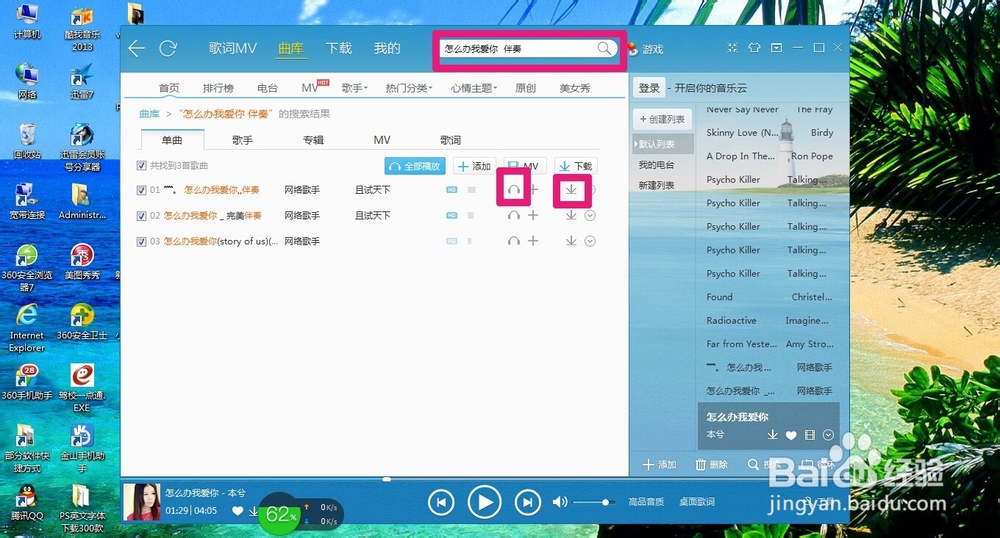Skip to next track

point(527,502)
